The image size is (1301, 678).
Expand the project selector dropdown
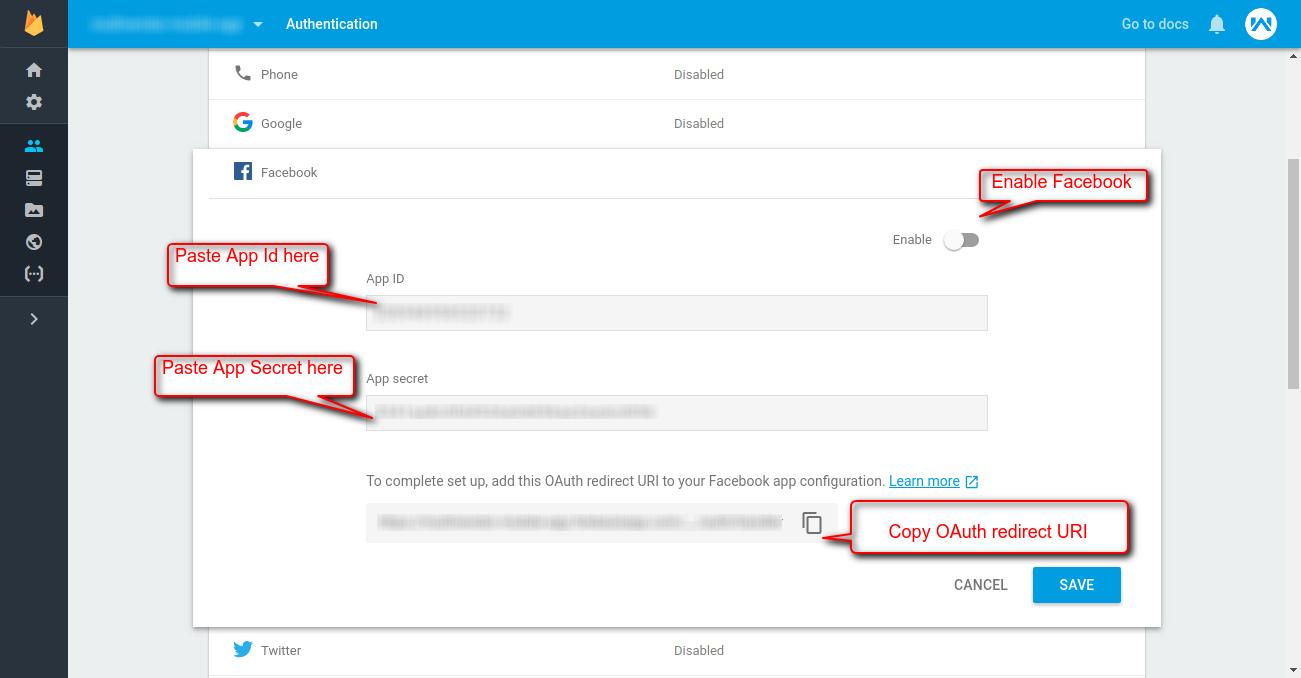coord(258,24)
